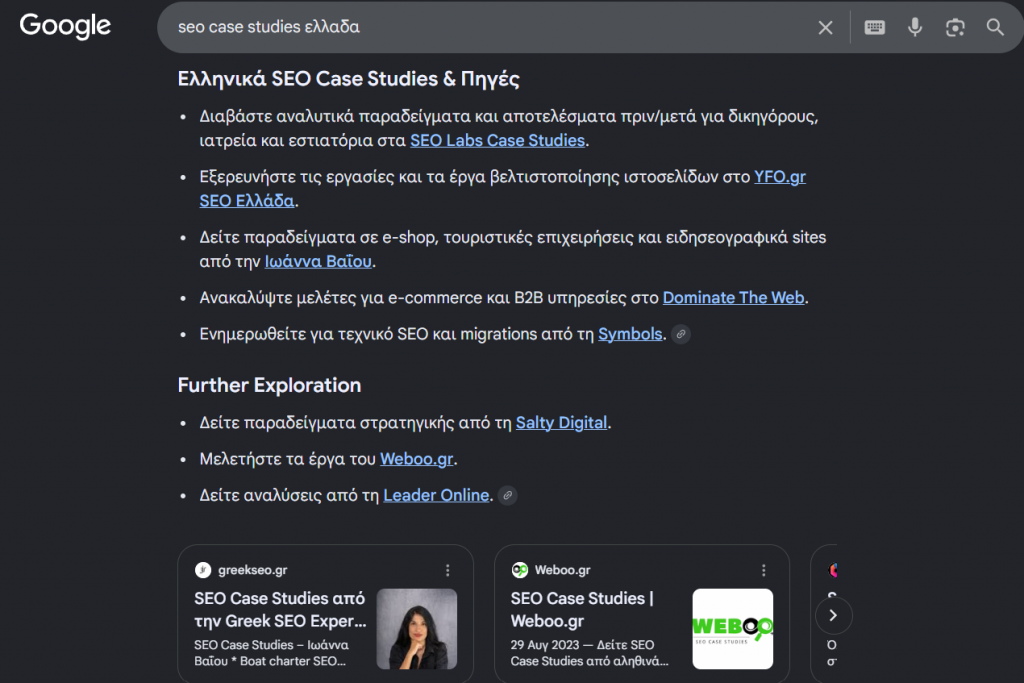The height and width of the screenshot is (683, 1024).
Task: Show next source cards with the arrow
Action: (x=833, y=615)
